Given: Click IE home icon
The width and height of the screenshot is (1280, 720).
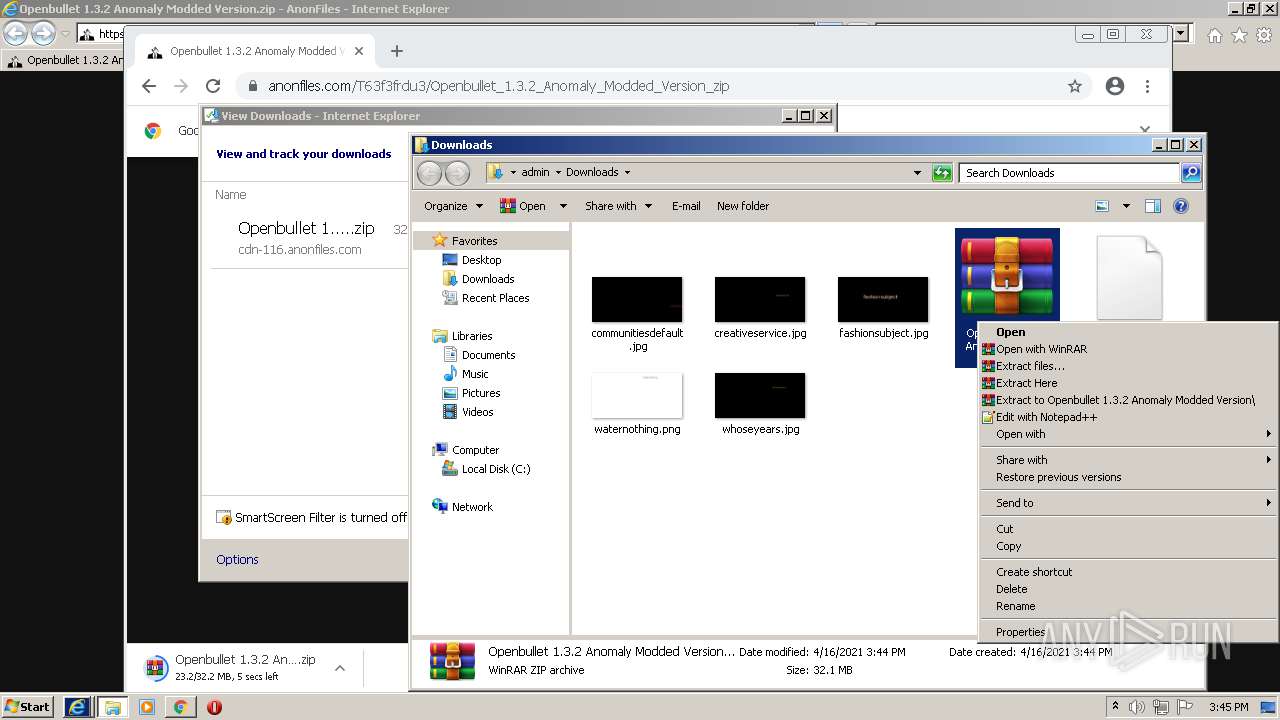Looking at the screenshot, I should (1214, 35).
